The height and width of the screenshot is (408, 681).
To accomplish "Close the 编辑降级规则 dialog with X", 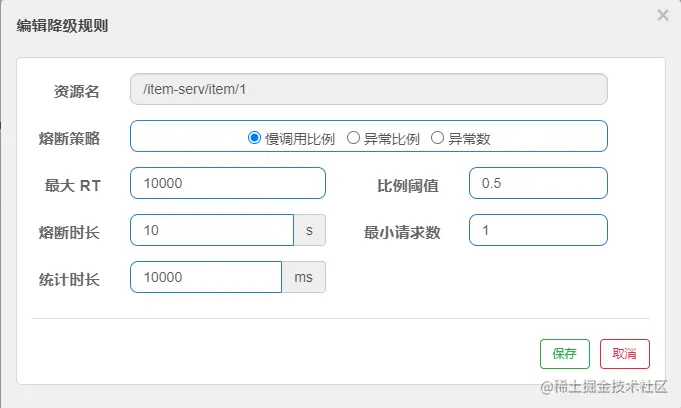I will (x=663, y=15).
